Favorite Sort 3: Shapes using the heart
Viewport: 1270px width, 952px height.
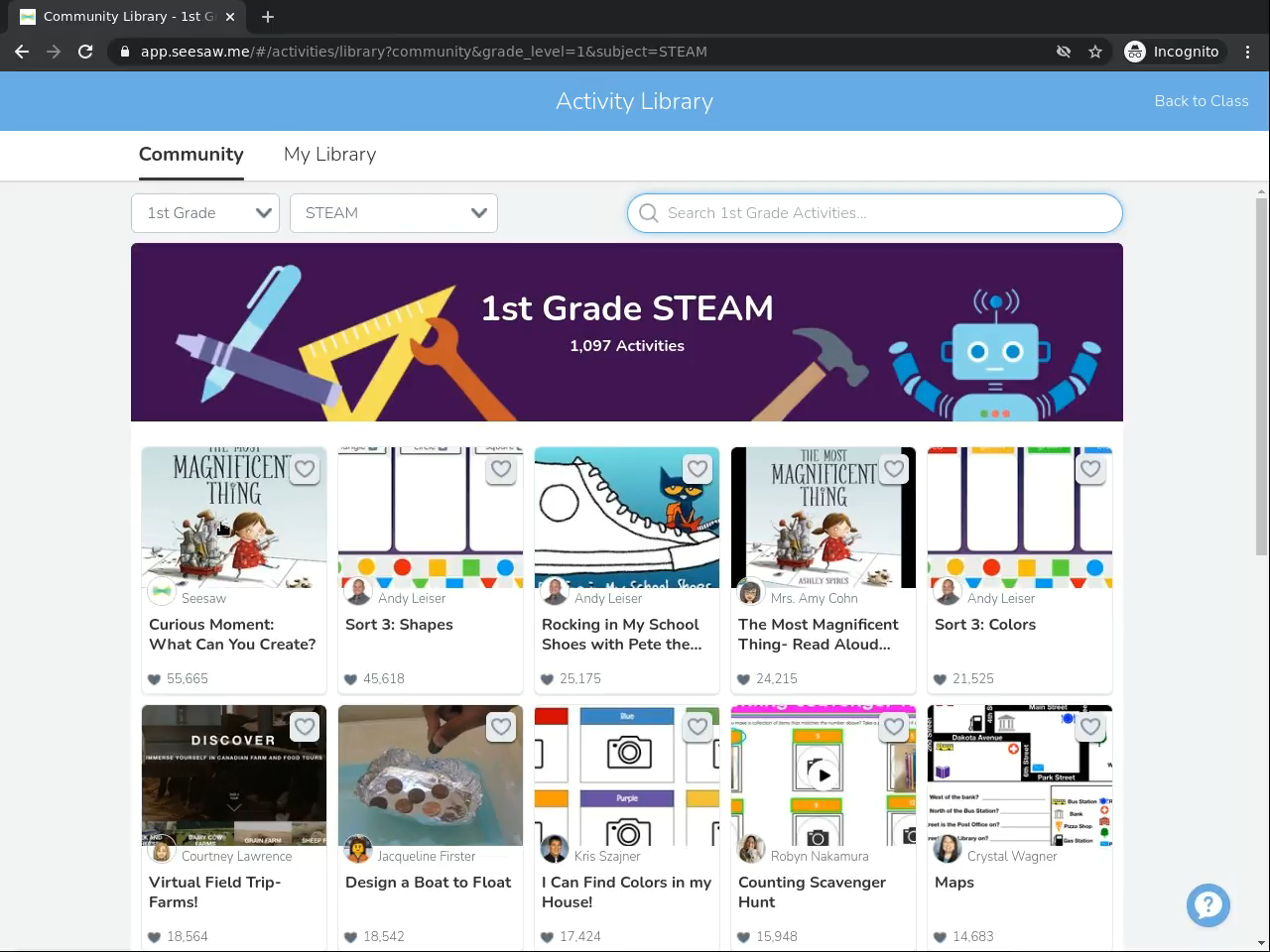coord(501,469)
